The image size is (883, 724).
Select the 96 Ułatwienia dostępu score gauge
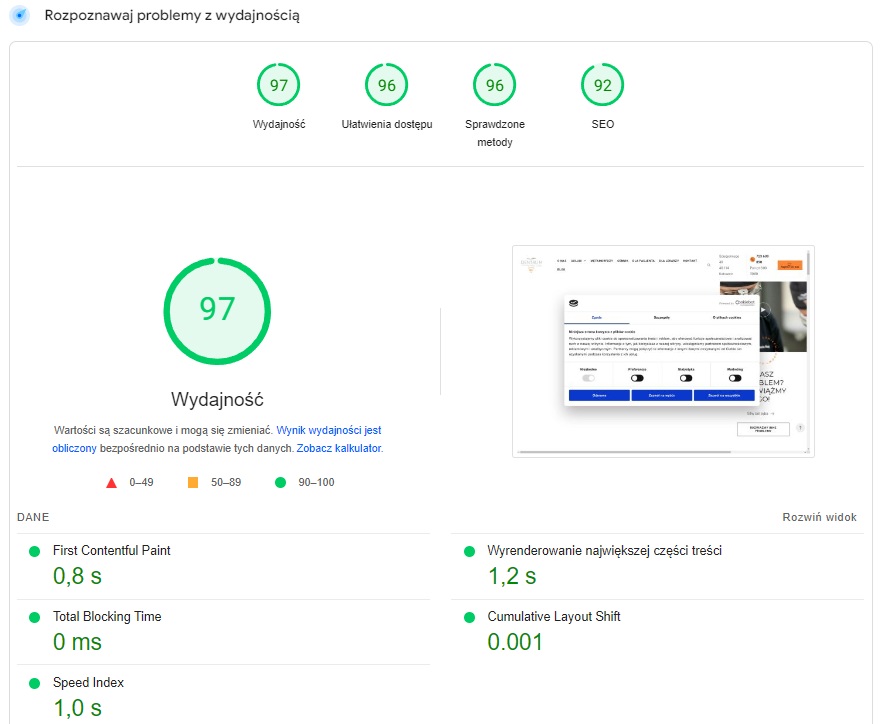coord(387,85)
